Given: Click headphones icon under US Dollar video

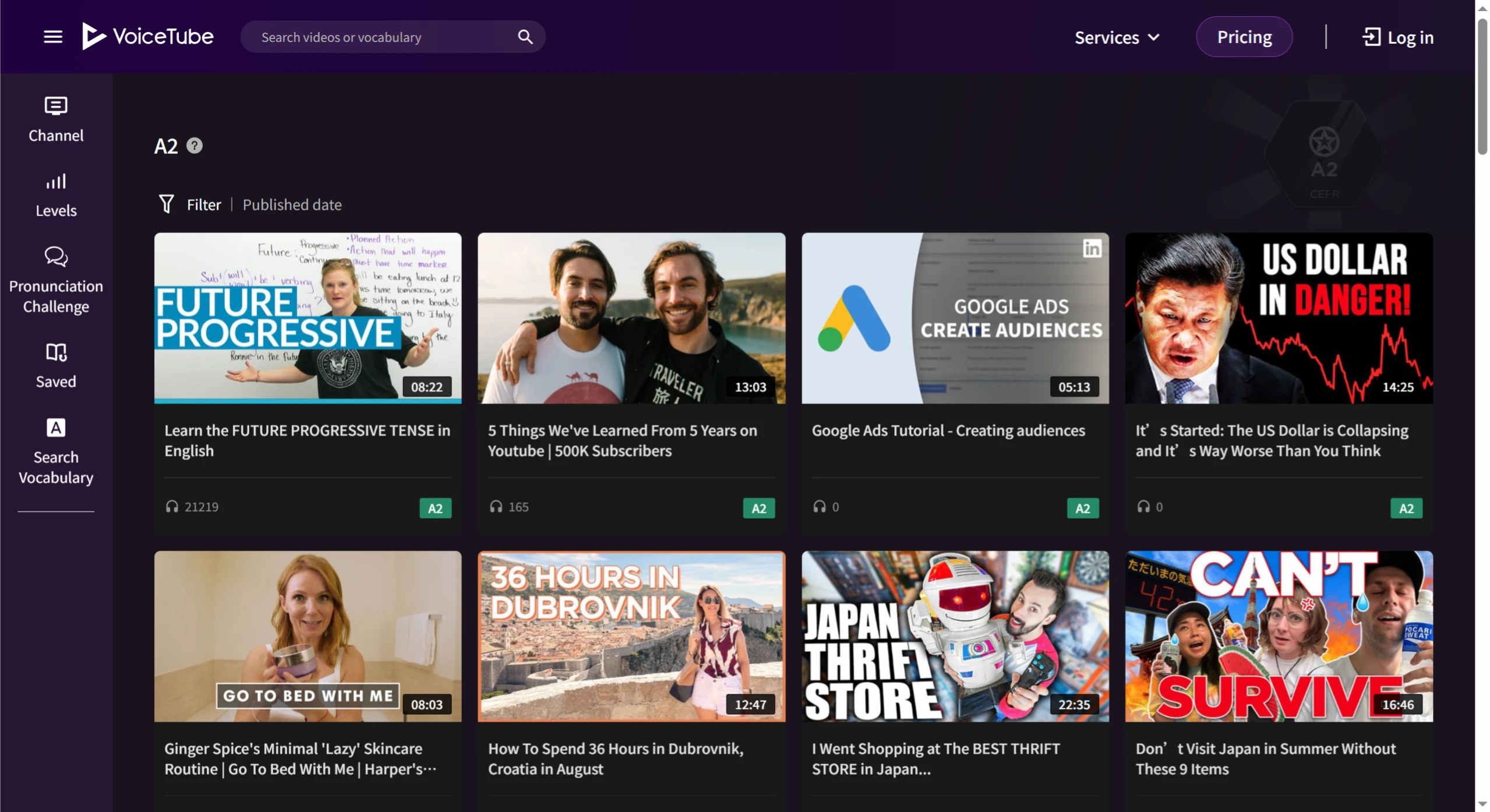Looking at the screenshot, I should (x=1143, y=506).
